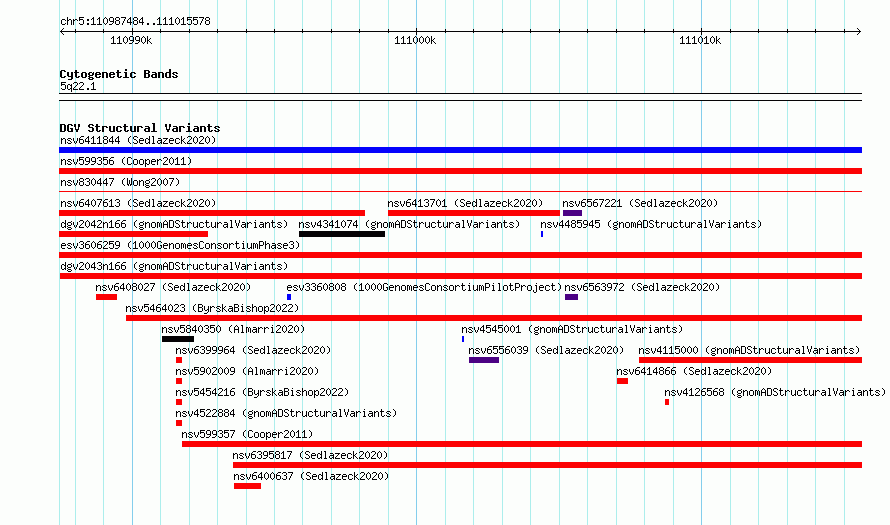
Task: Open nsv5464023 (ByrskaBishop2022) label
Action: pyautogui.click(x=212, y=308)
